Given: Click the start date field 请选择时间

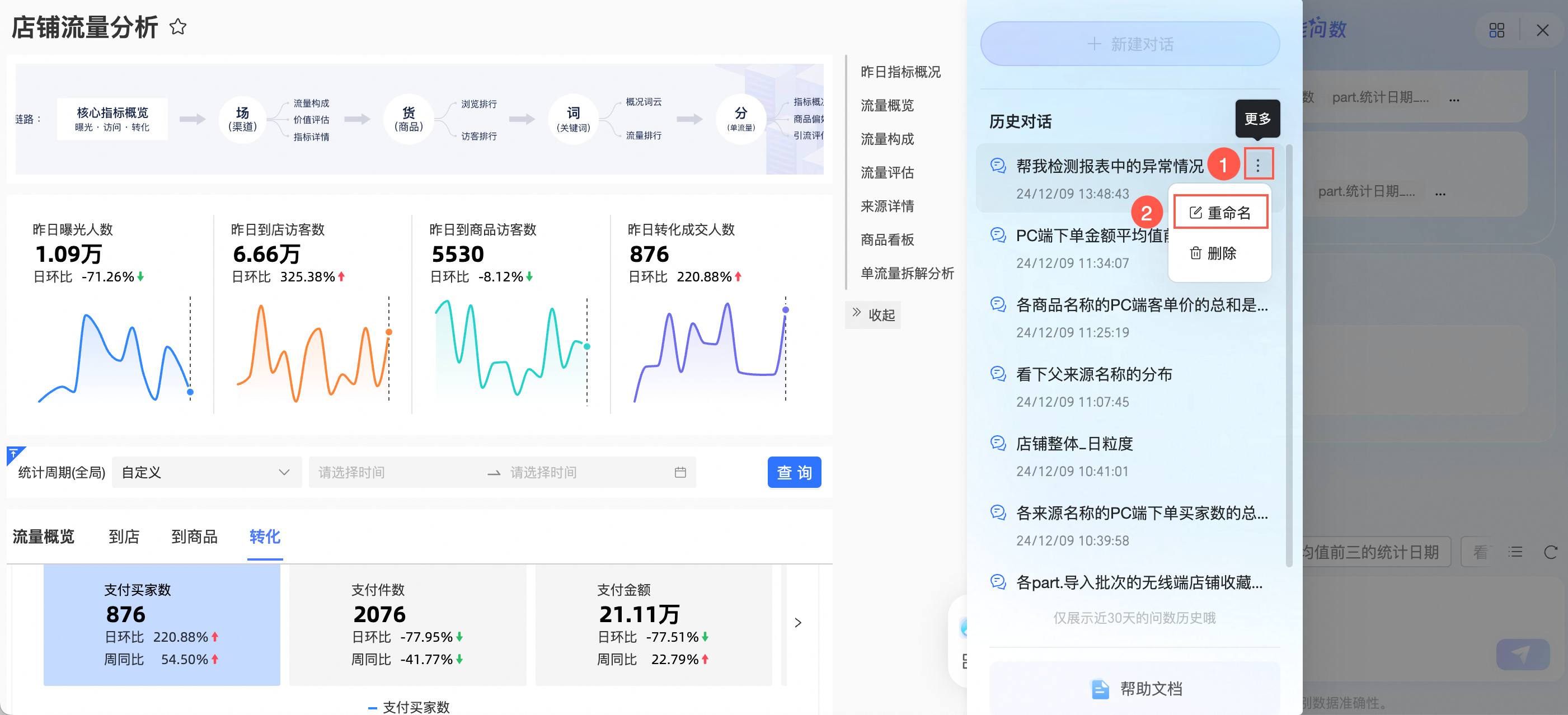Looking at the screenshot, I should [396, 472].
